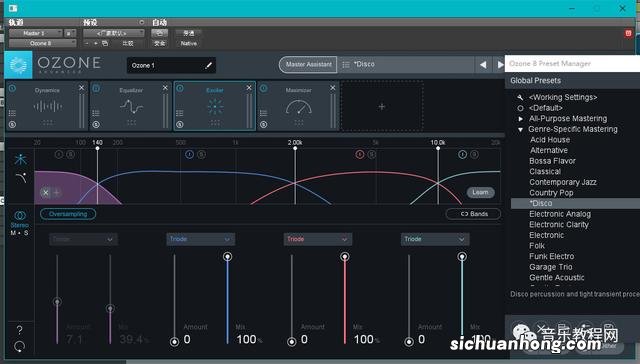Collapse Genre-Specific Mastering preset folder
This screenshot has height=364, width=640.
tap(520, 129)
